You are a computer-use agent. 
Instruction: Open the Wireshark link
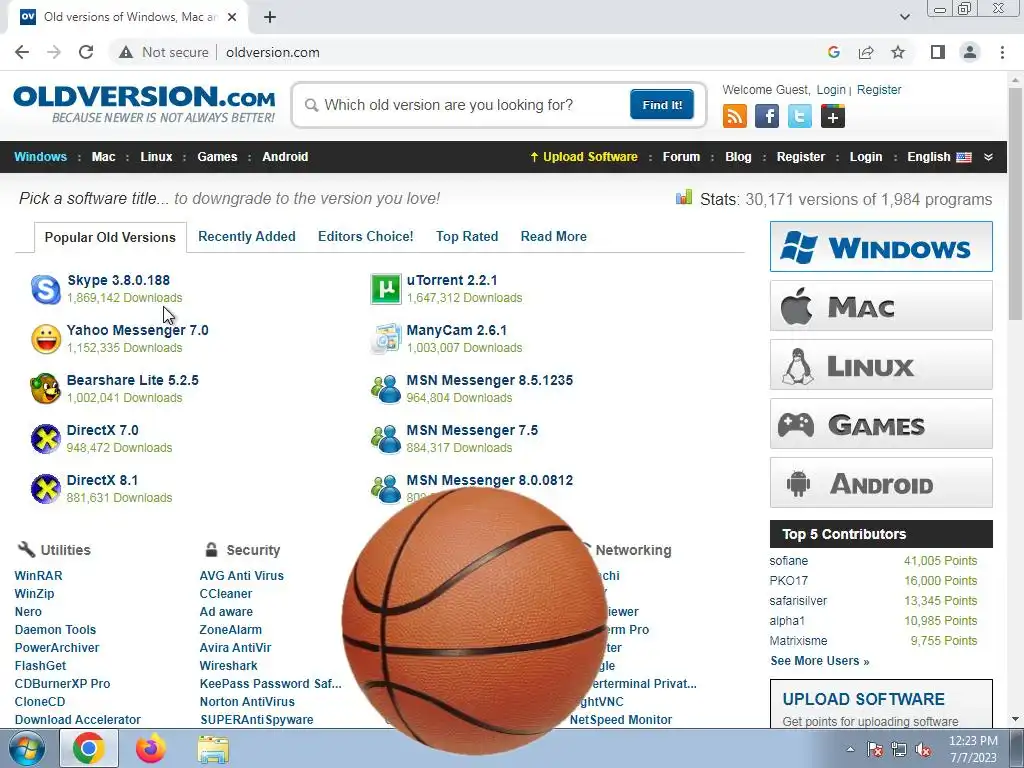tap(229, 665)
